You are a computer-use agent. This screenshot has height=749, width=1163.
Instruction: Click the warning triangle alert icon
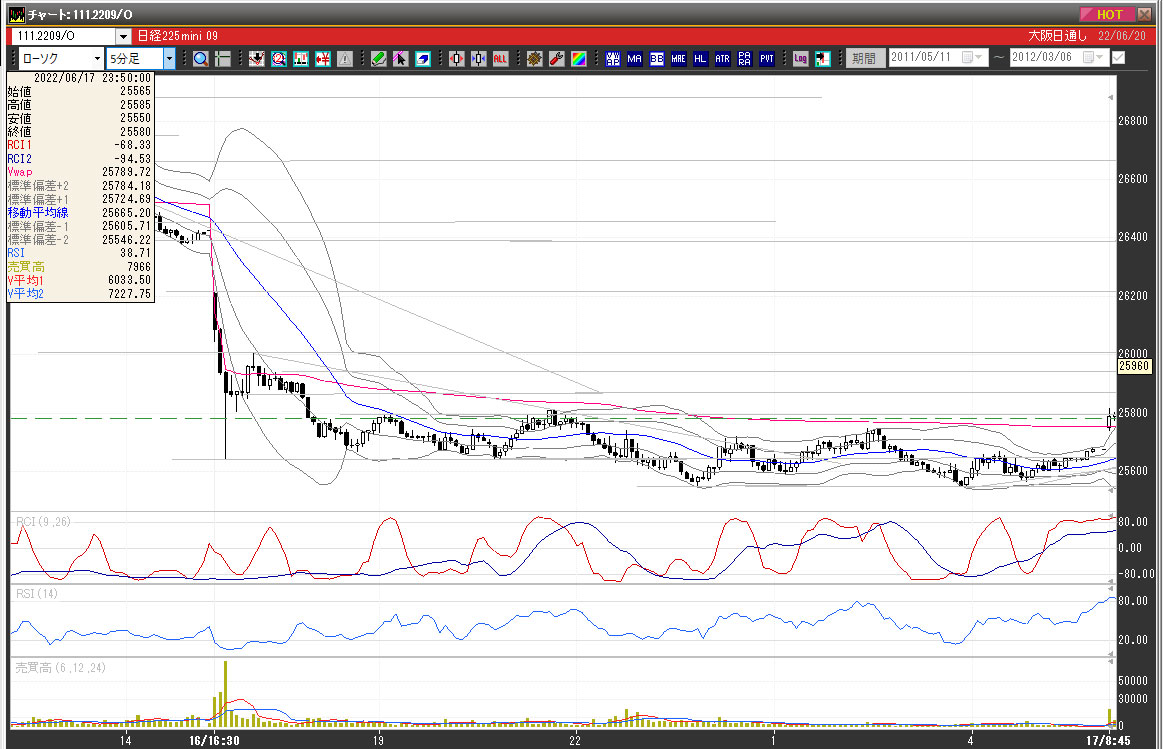pyautogui.click(x=345, y=59)
